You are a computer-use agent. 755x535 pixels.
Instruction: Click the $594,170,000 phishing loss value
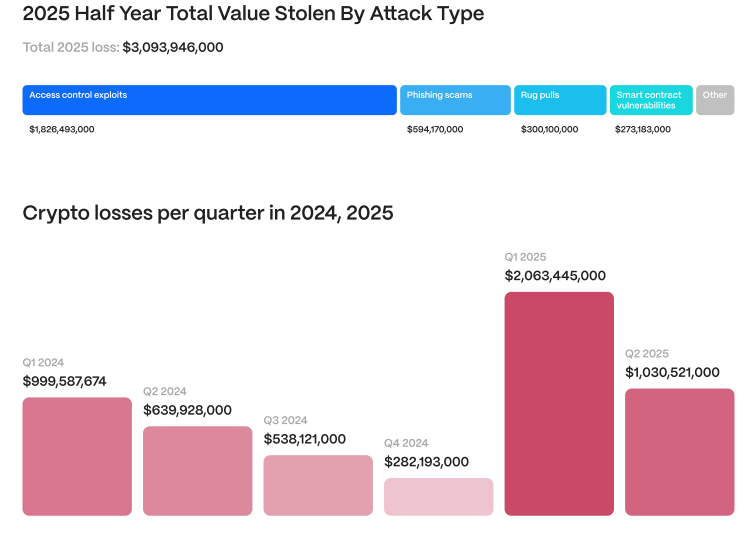click(x=435, y=129)
